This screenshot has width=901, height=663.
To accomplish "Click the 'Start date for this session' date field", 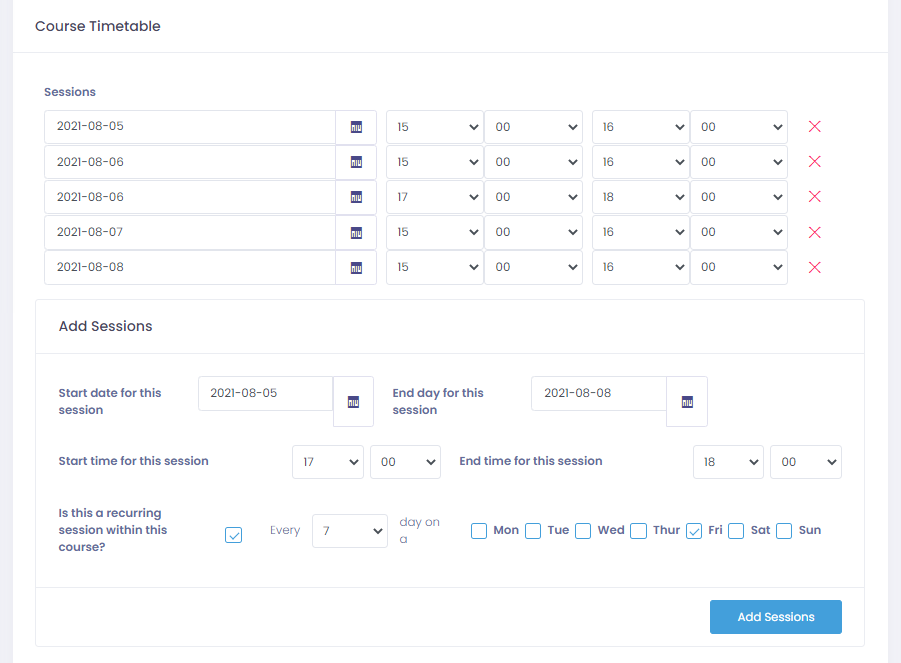I will point(265,393).
